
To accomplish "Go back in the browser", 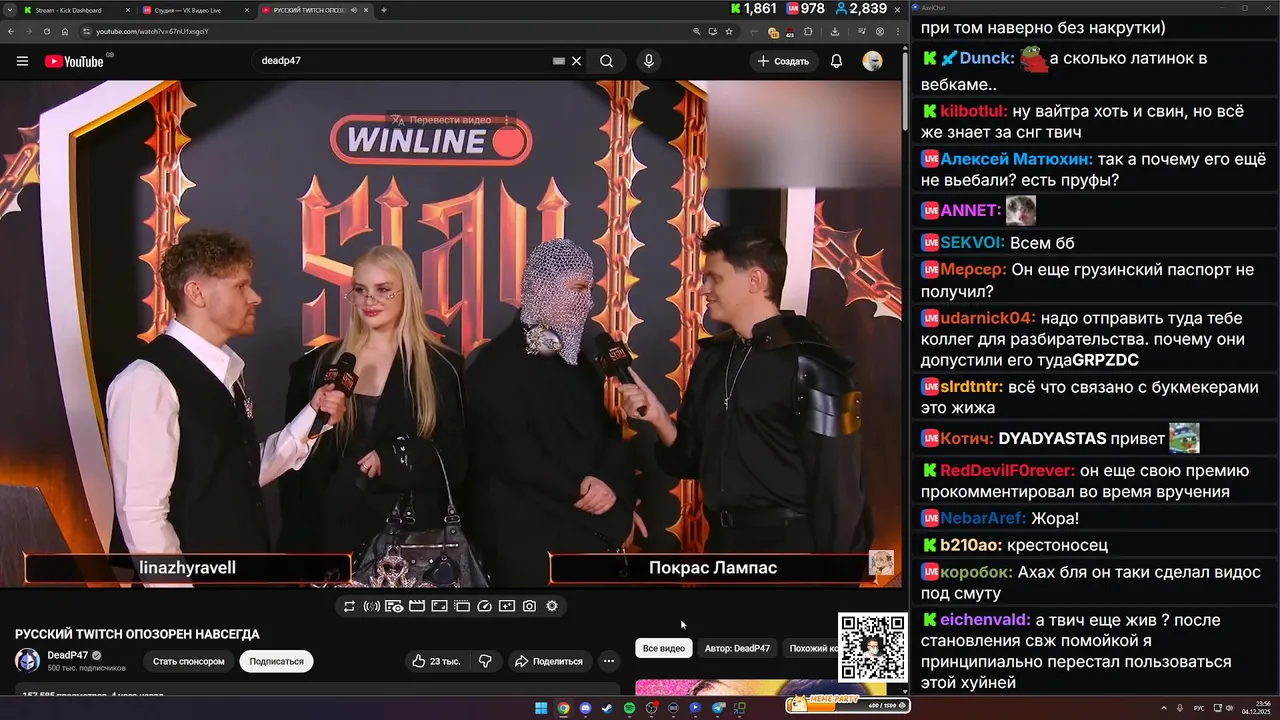I will 10,31.
